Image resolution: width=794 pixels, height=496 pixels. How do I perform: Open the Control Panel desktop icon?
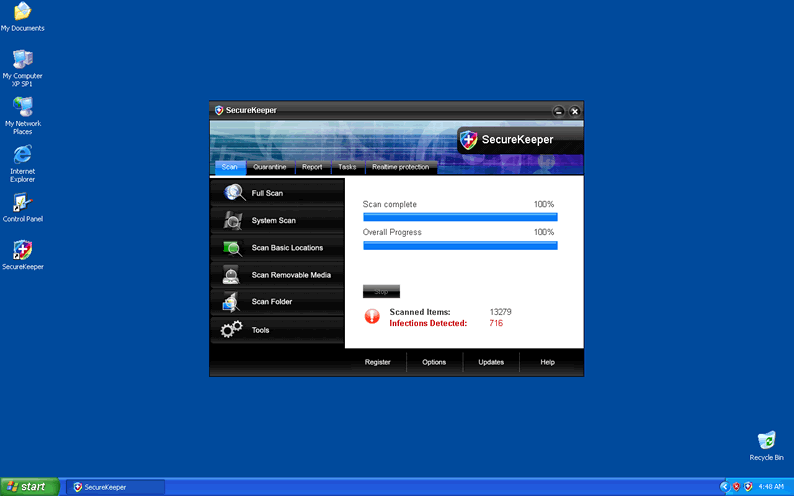click(22, 203)
